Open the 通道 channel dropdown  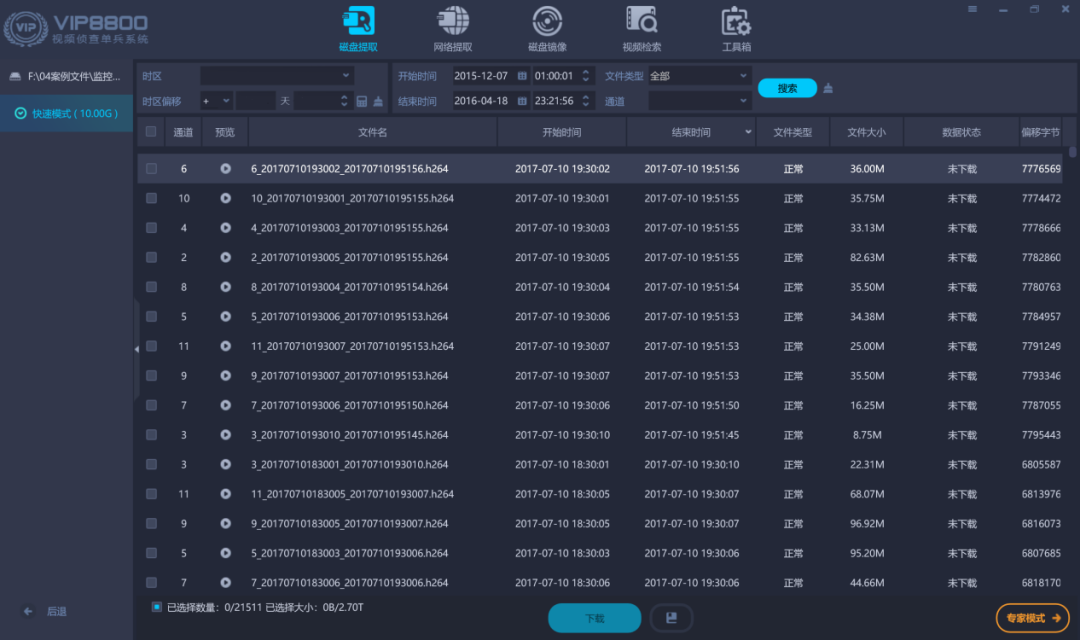(699, 101)
